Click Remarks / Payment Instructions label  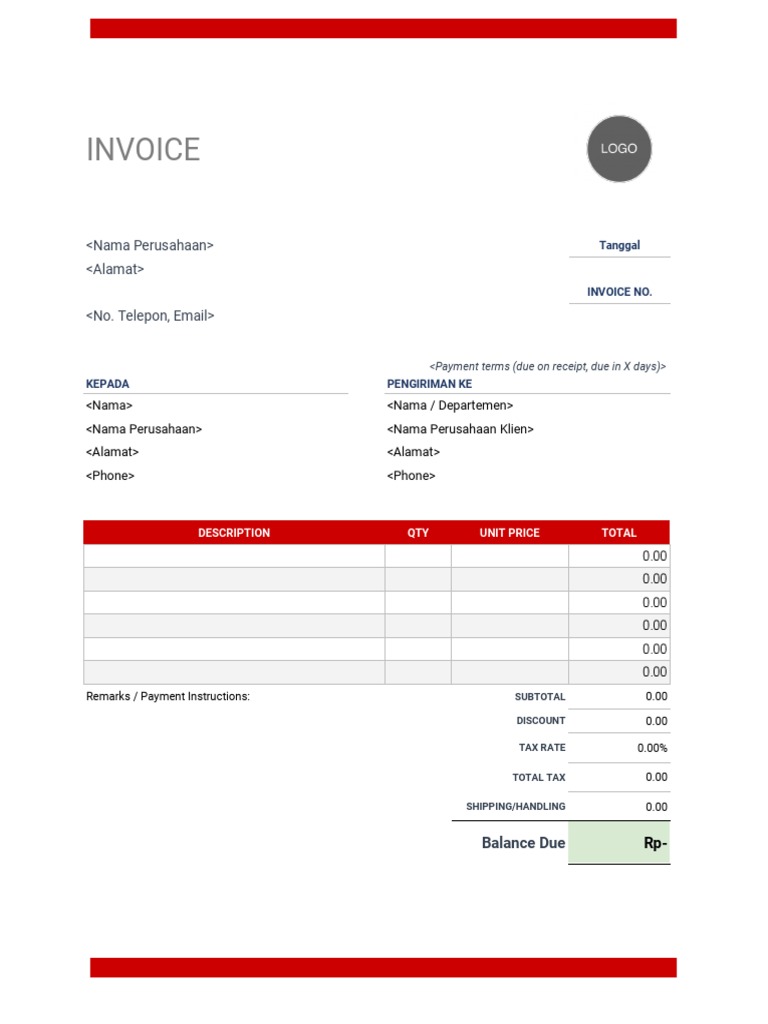pos(168,696)
